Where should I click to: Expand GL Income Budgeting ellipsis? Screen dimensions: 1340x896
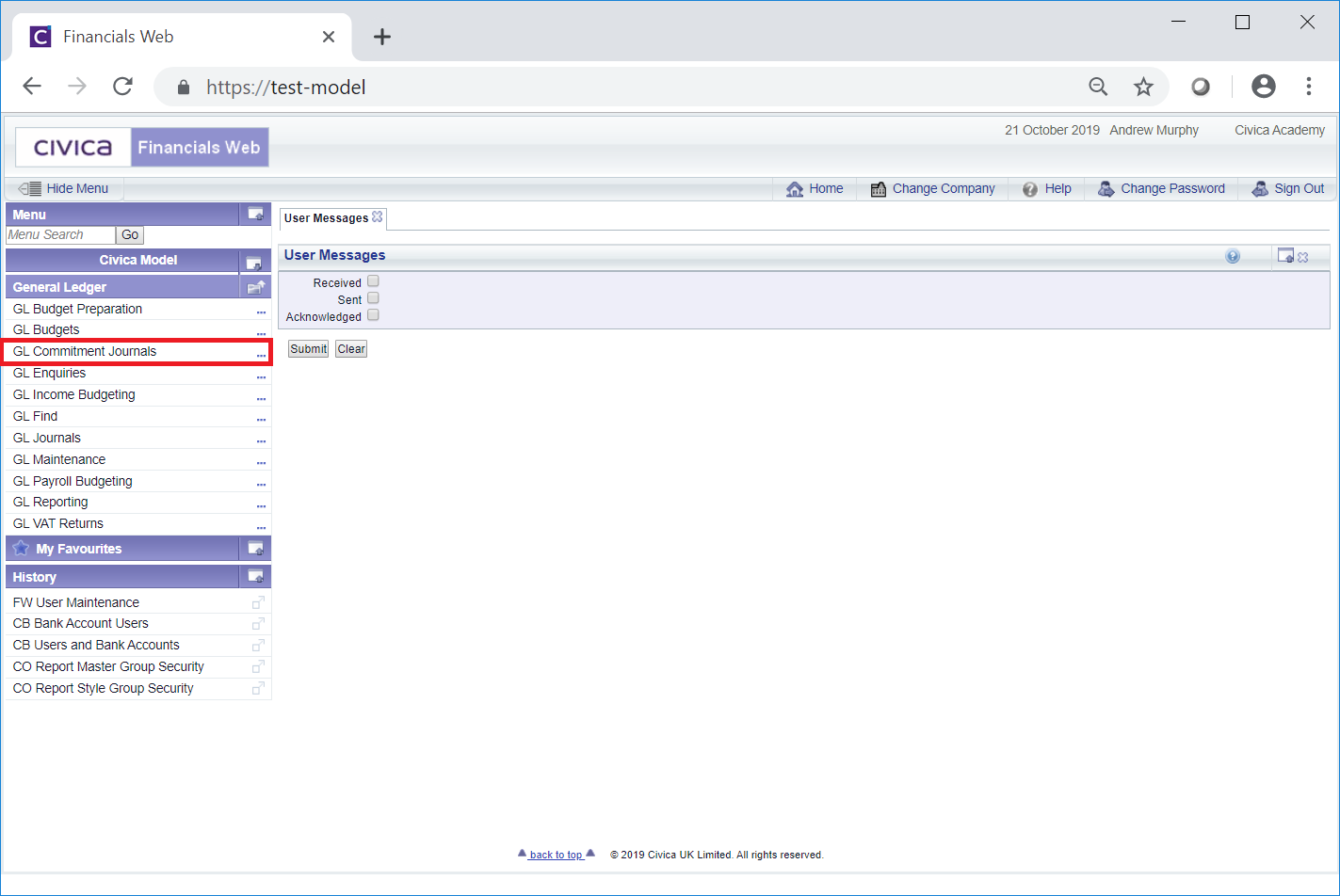pyautogui.click(x=261, y=398)
